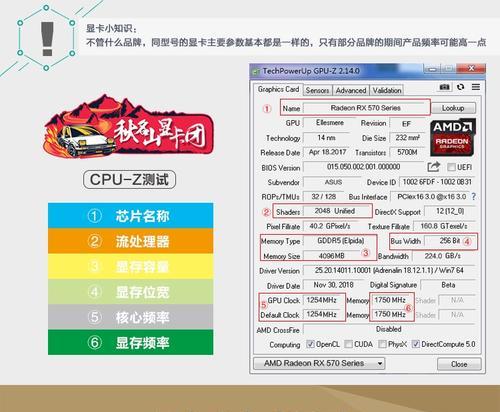Click the Name field Radeon RX 570 Series
The image size is (500, 412).
click(366, 108)
